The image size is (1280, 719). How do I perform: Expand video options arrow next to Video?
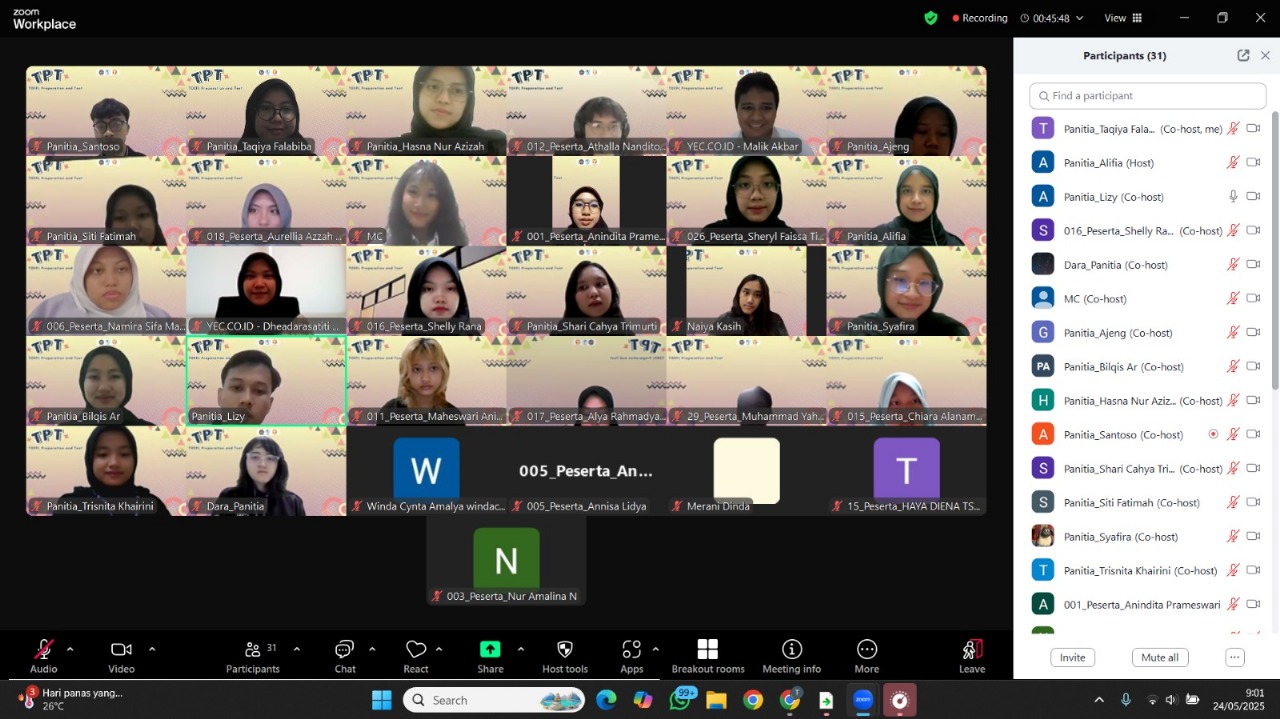(x=152, y=649)
